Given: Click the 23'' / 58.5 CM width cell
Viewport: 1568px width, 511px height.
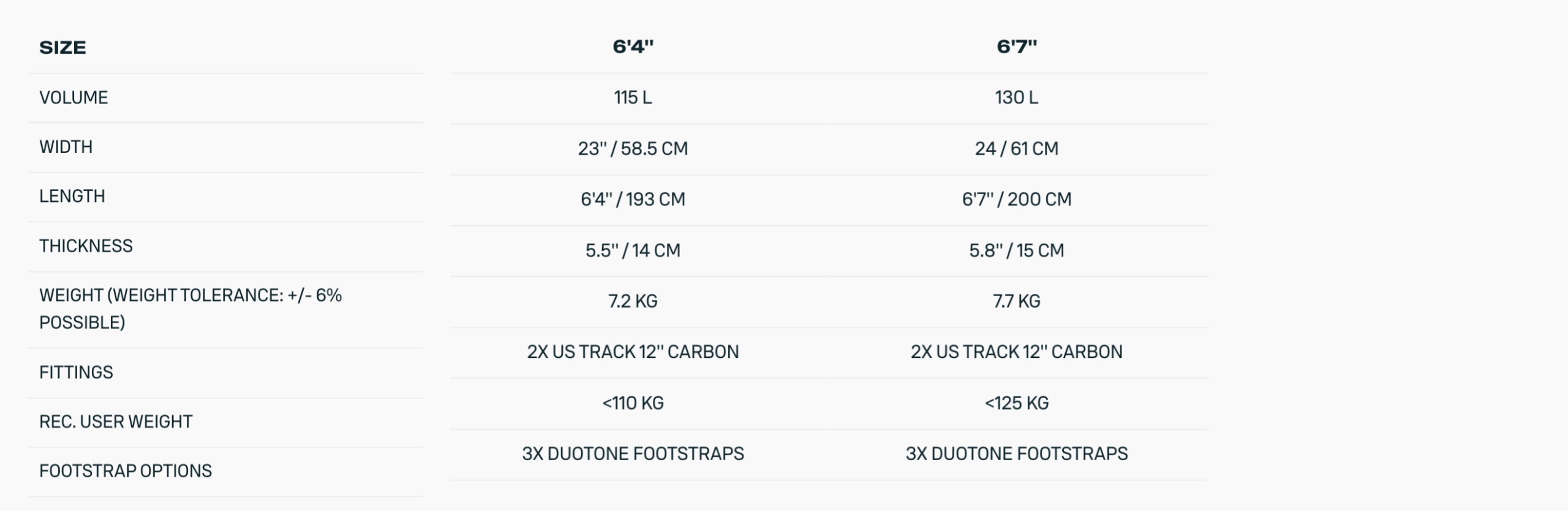Looking at the screenshot, I should [633, 149].
